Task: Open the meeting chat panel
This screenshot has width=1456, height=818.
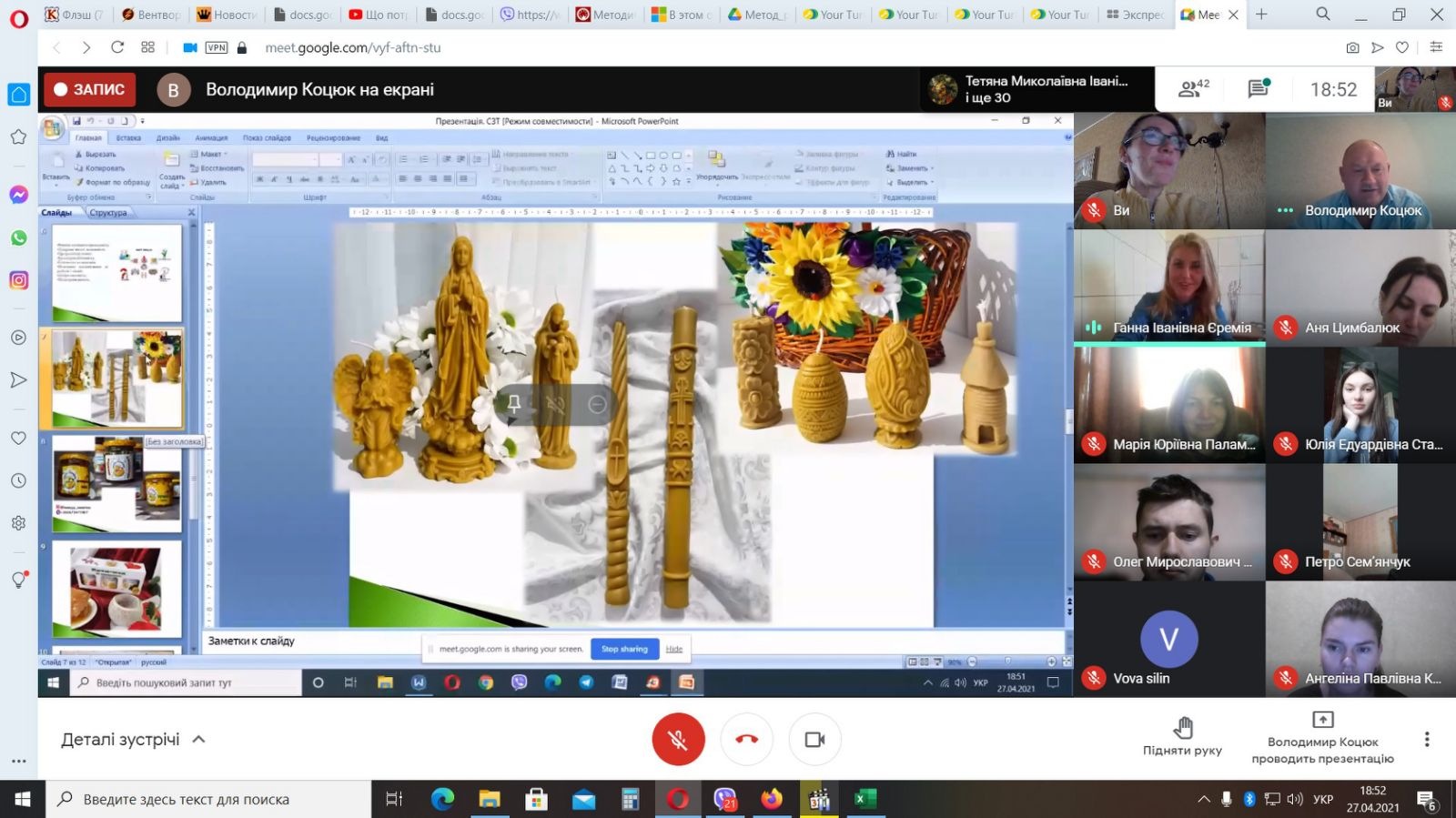Action: [1259, 89]
